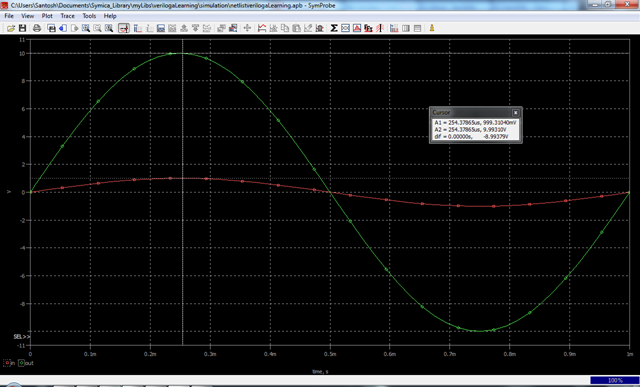Toggle the green 'out' trace legend
This screenshot has height=387, width=640.
[27, 363]
